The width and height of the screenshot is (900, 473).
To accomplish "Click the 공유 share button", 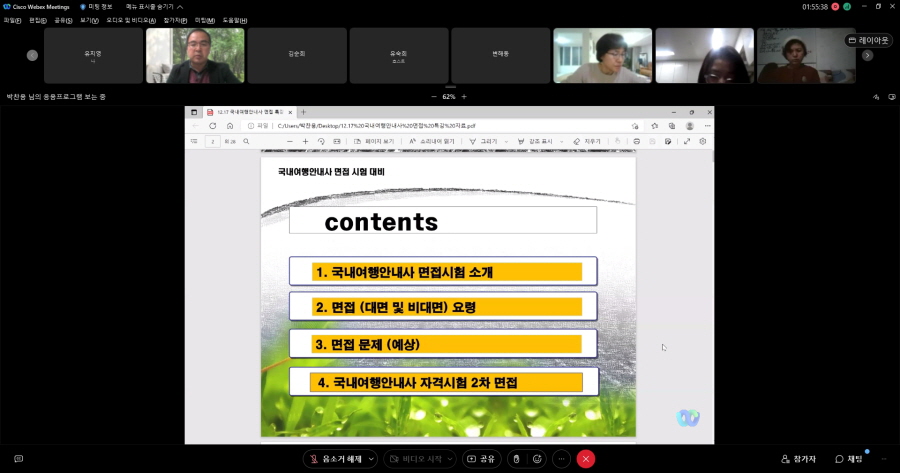I will 482,459.
